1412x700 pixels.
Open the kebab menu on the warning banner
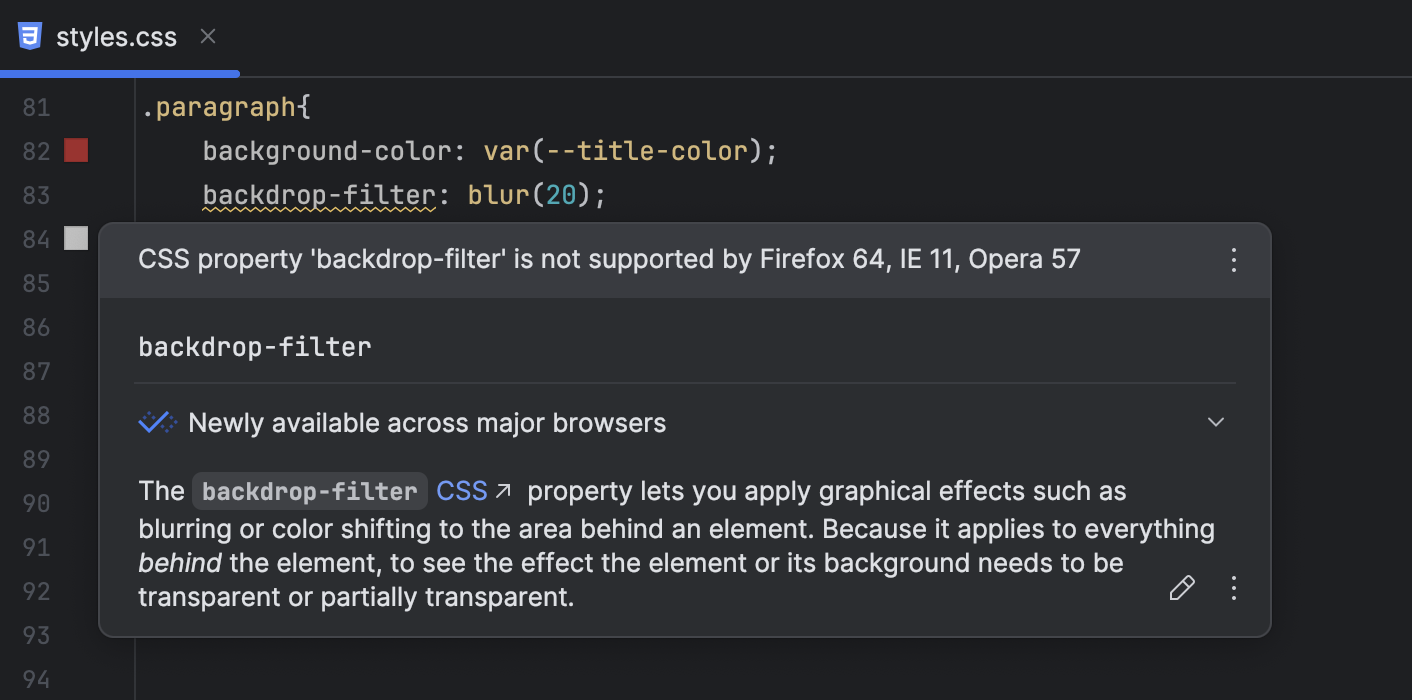[1234, 260]
